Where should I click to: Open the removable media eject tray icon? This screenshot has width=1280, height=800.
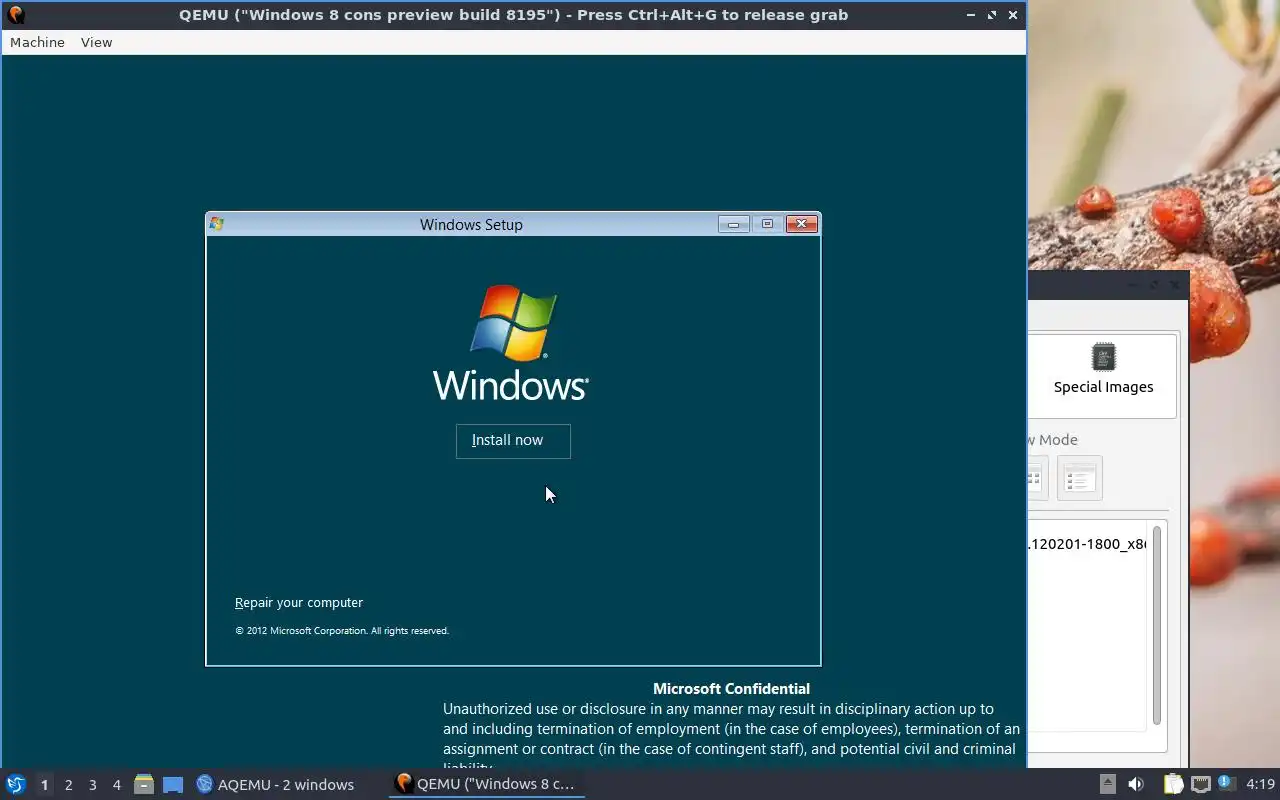coord(1107,784)
